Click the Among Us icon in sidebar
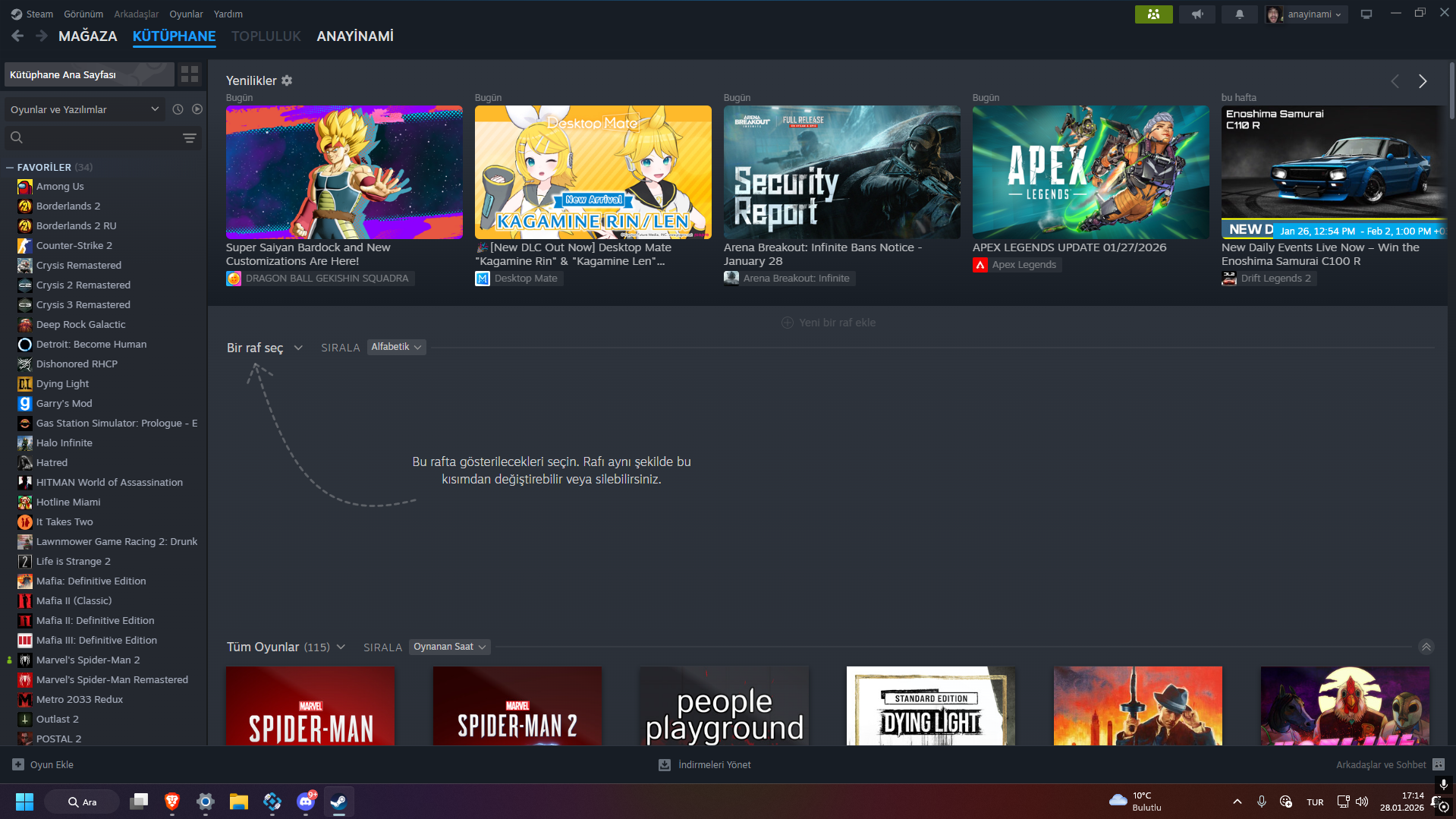 tap(25, 187)
